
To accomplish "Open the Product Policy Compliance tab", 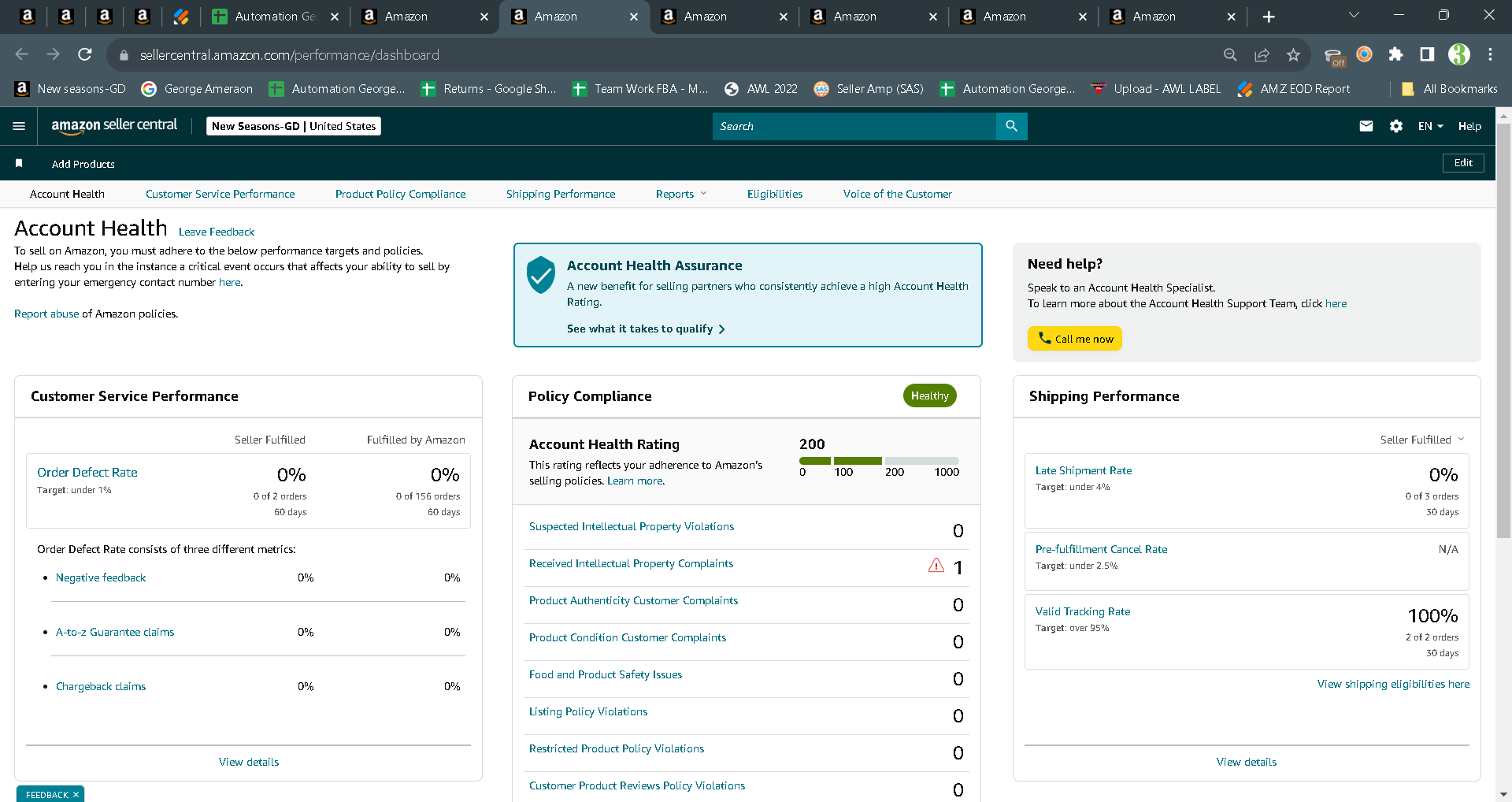I will [400, 194].
